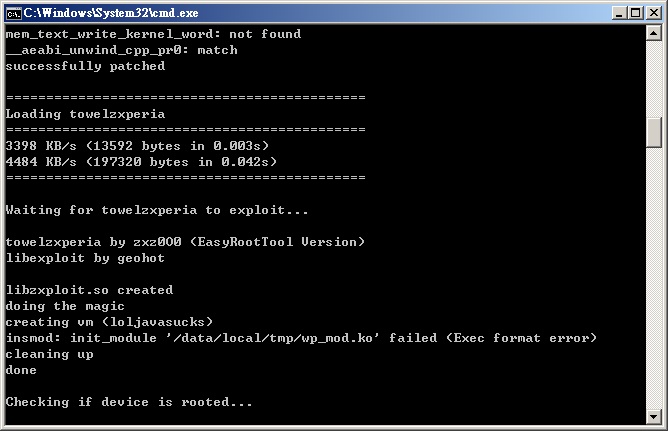Click the scrollbar down arrow
The width and height of the screenshot is (668, 431).
[654, 416]
